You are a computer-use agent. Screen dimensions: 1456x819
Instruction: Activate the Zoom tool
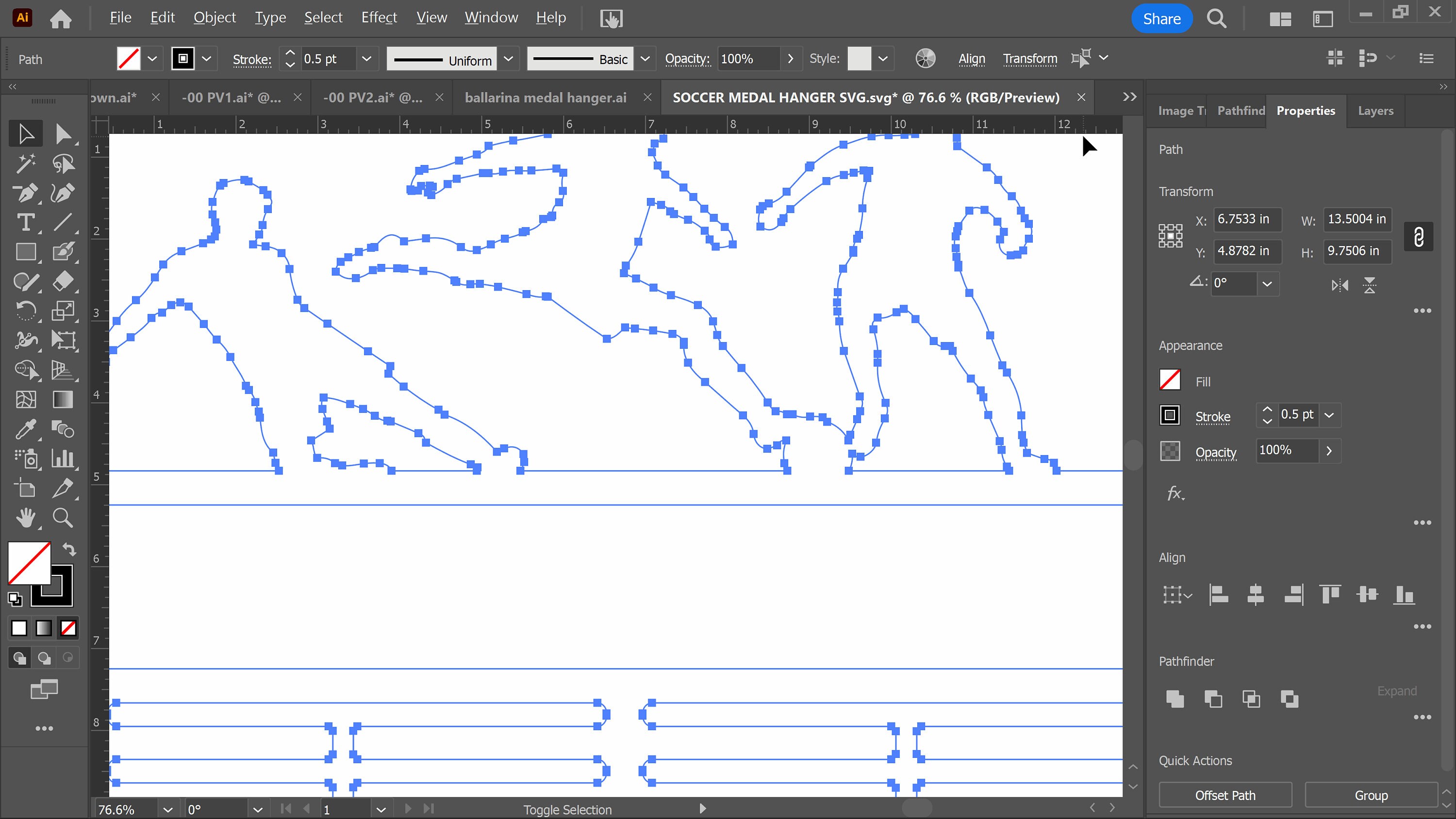point(63,518)
